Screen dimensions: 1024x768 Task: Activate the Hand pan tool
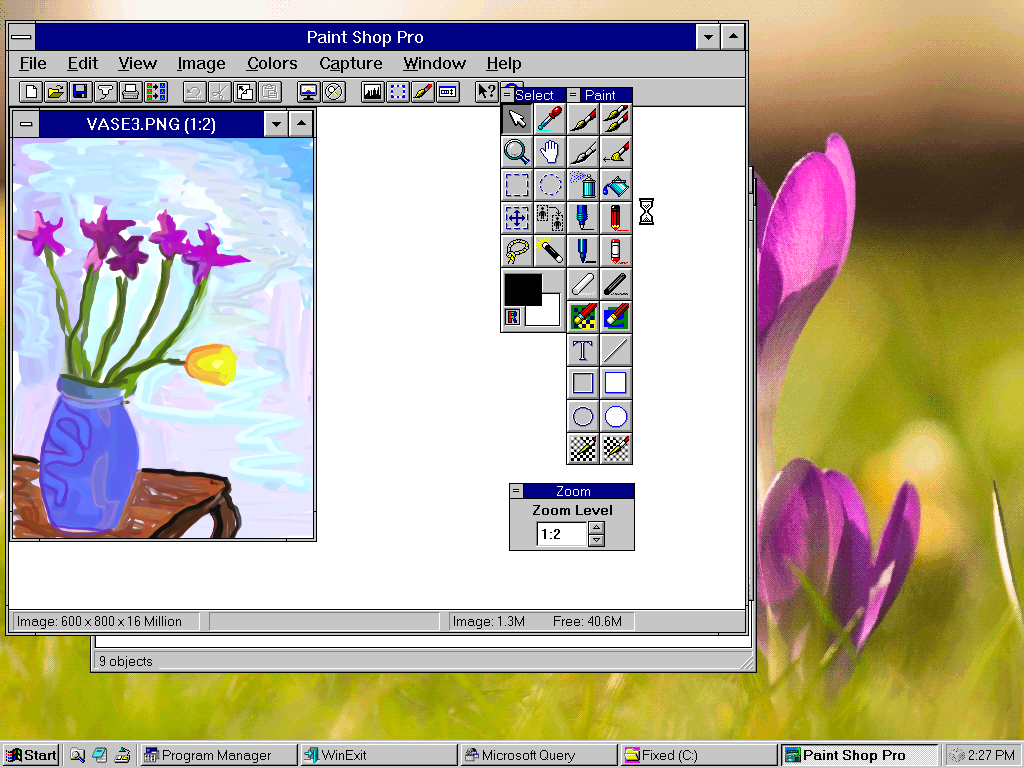click(x=550, y=151)
